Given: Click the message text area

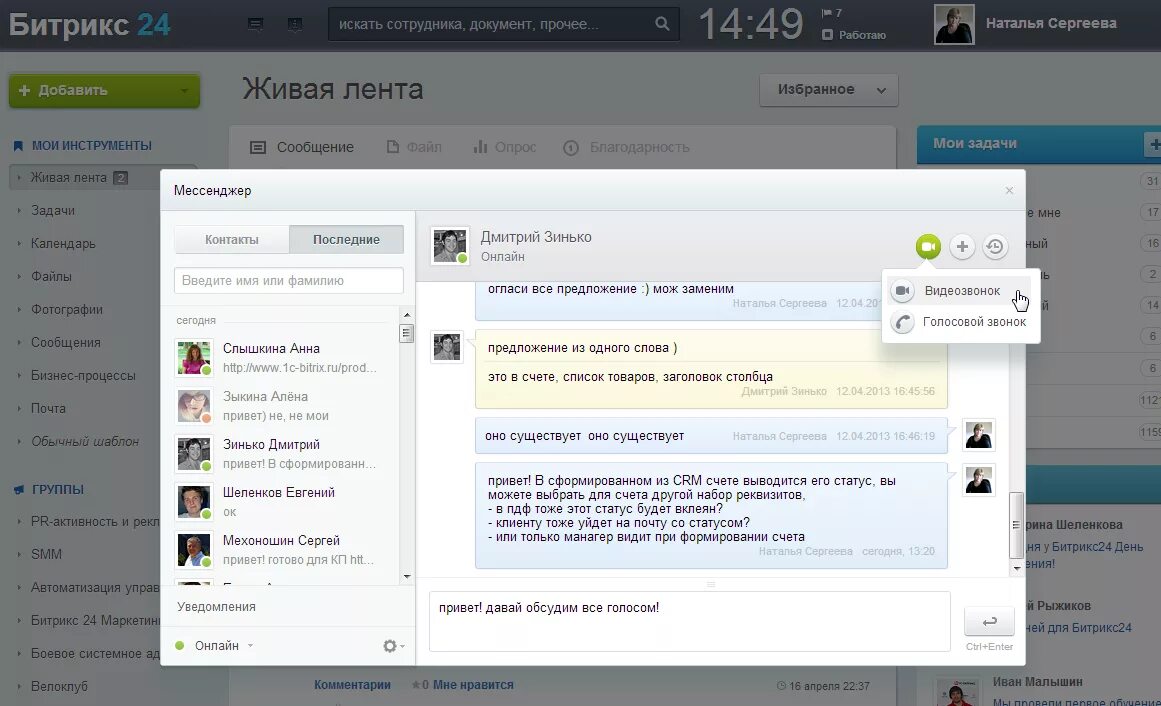Looking at the screenshot, I should coord(689,622).
